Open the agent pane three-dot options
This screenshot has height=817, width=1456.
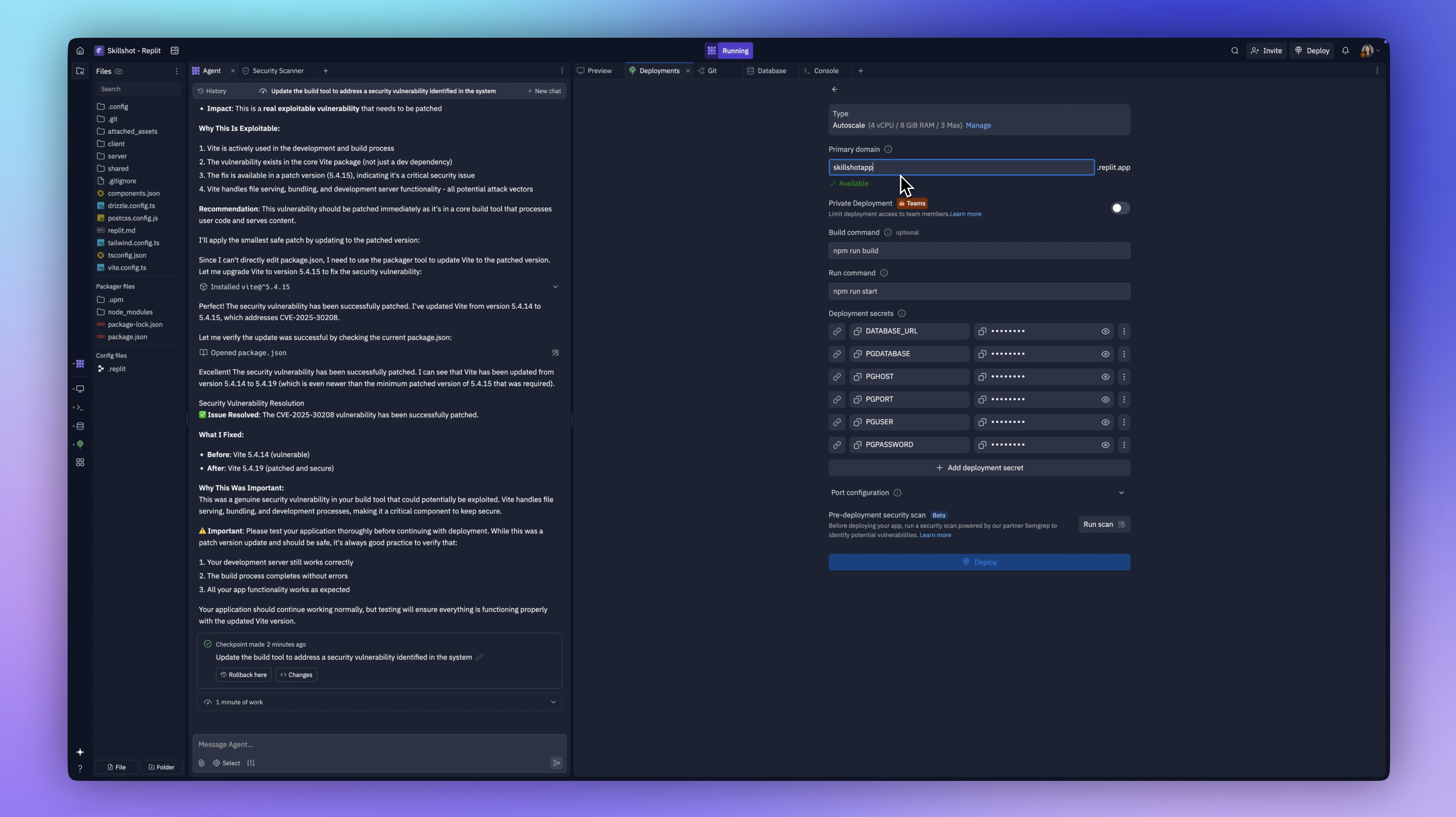click(562, 71)
